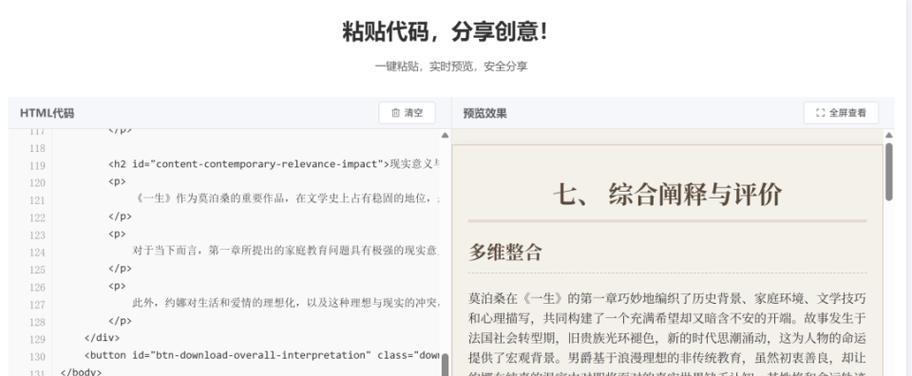The width and height of the screenshot is (912, 376).
Task: Click the subtitle 一键粘贴, 实时预览, 安全分享
Action: 451,66
